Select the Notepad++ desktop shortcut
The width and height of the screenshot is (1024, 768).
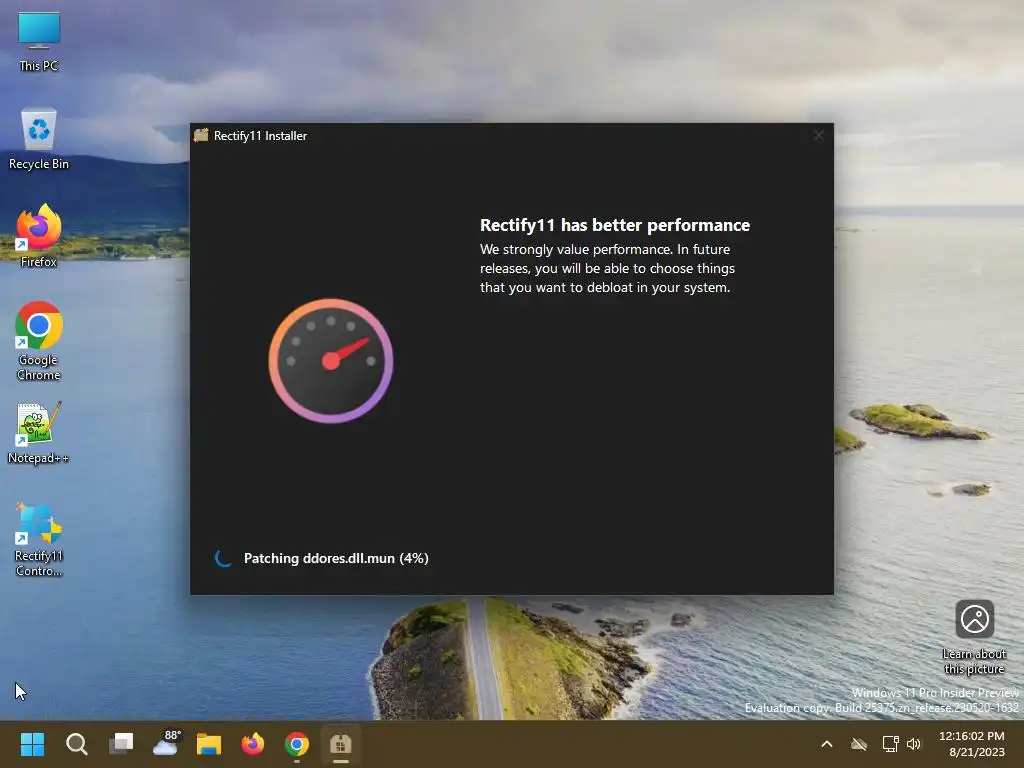coord(39,432)
